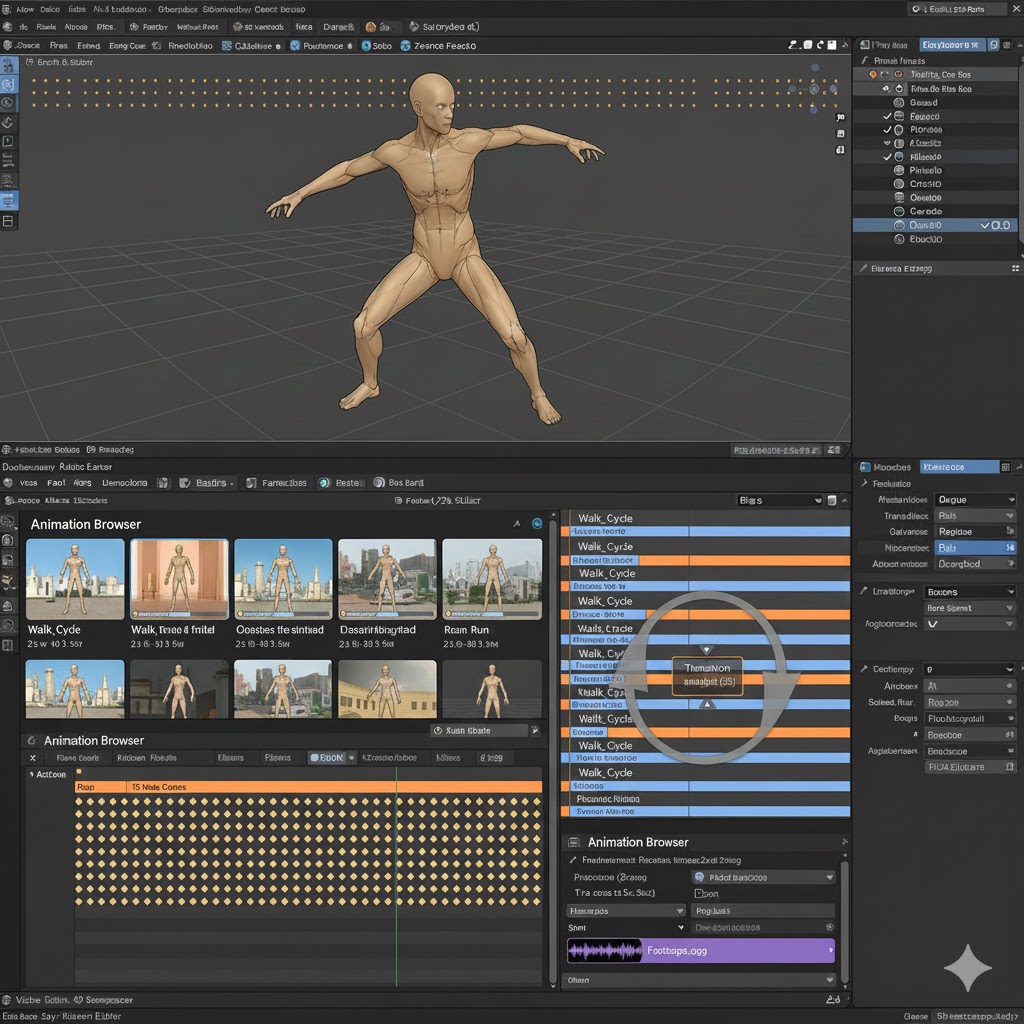This screenshot has width=1024, height=1024.
Task: Open the Basdrs menu in lower toolbar
Action: pos(206,483)
